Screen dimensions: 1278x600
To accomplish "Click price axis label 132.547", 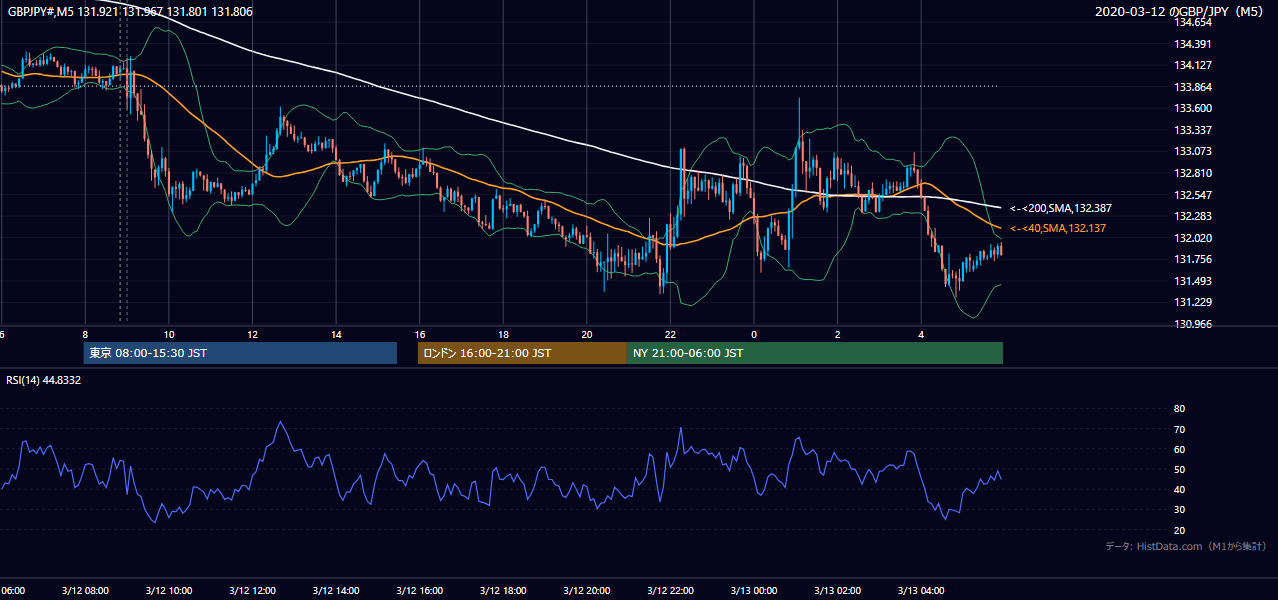I will [1193, 195].
